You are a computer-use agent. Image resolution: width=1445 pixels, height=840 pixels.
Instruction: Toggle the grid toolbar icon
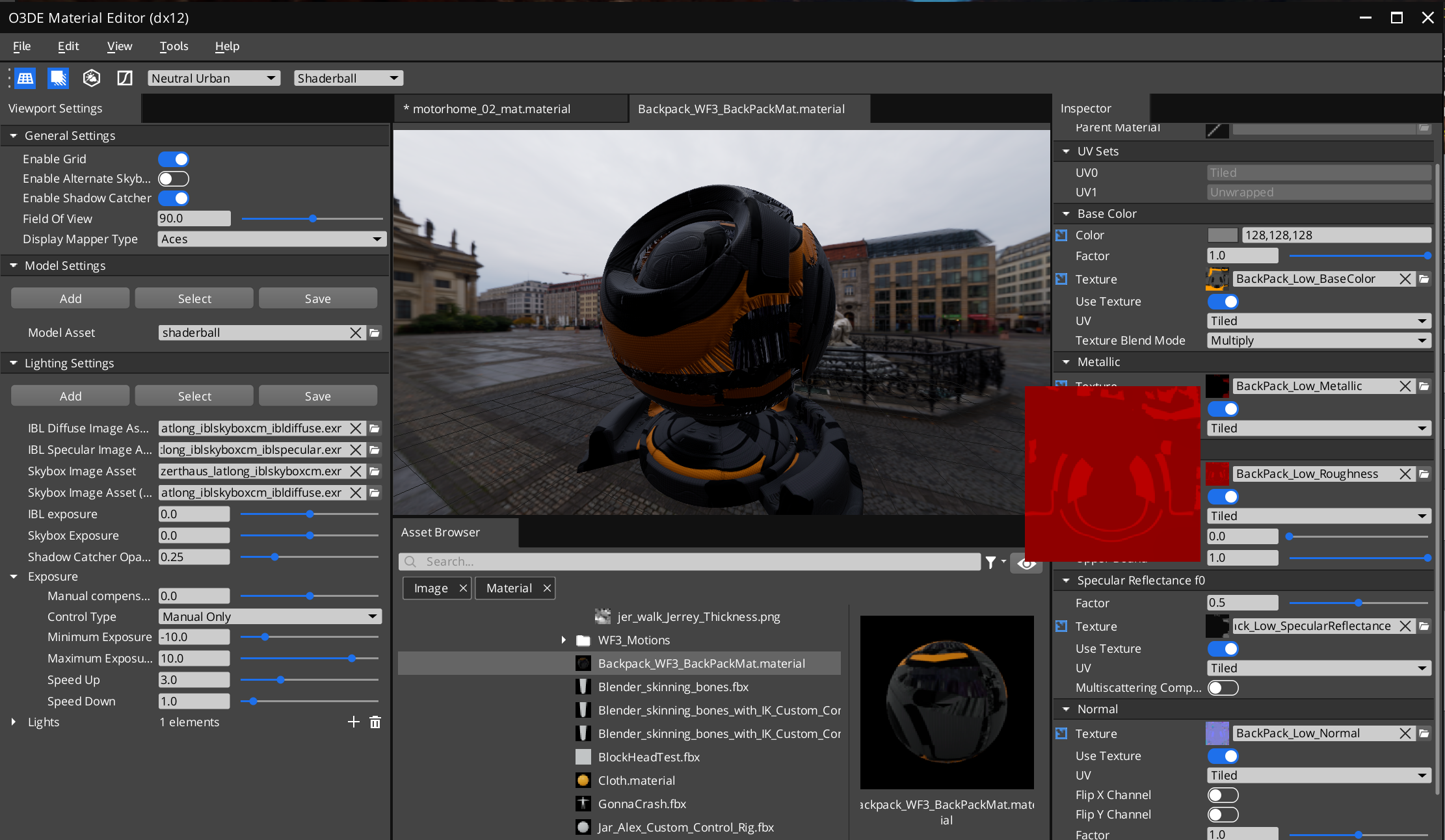[25, 78]
